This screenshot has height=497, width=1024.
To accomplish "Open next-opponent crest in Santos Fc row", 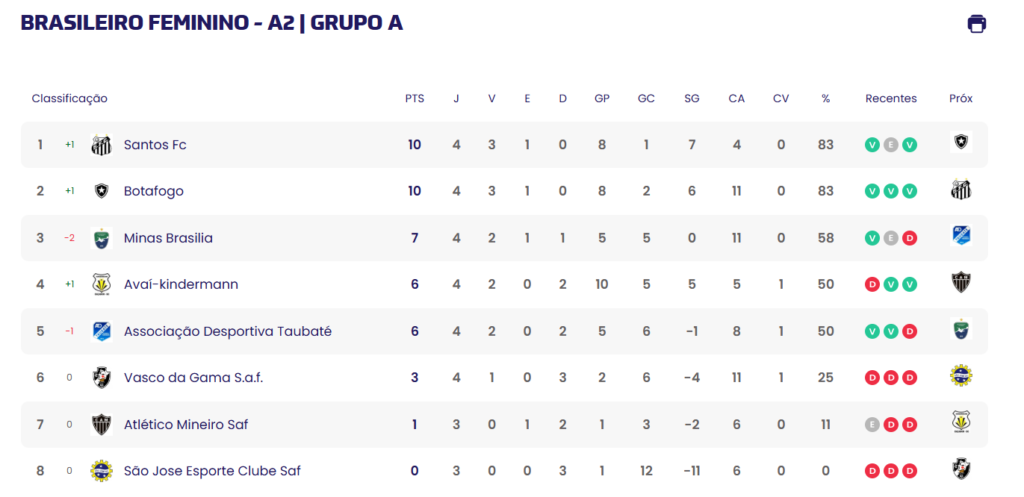I will (961, 142).
